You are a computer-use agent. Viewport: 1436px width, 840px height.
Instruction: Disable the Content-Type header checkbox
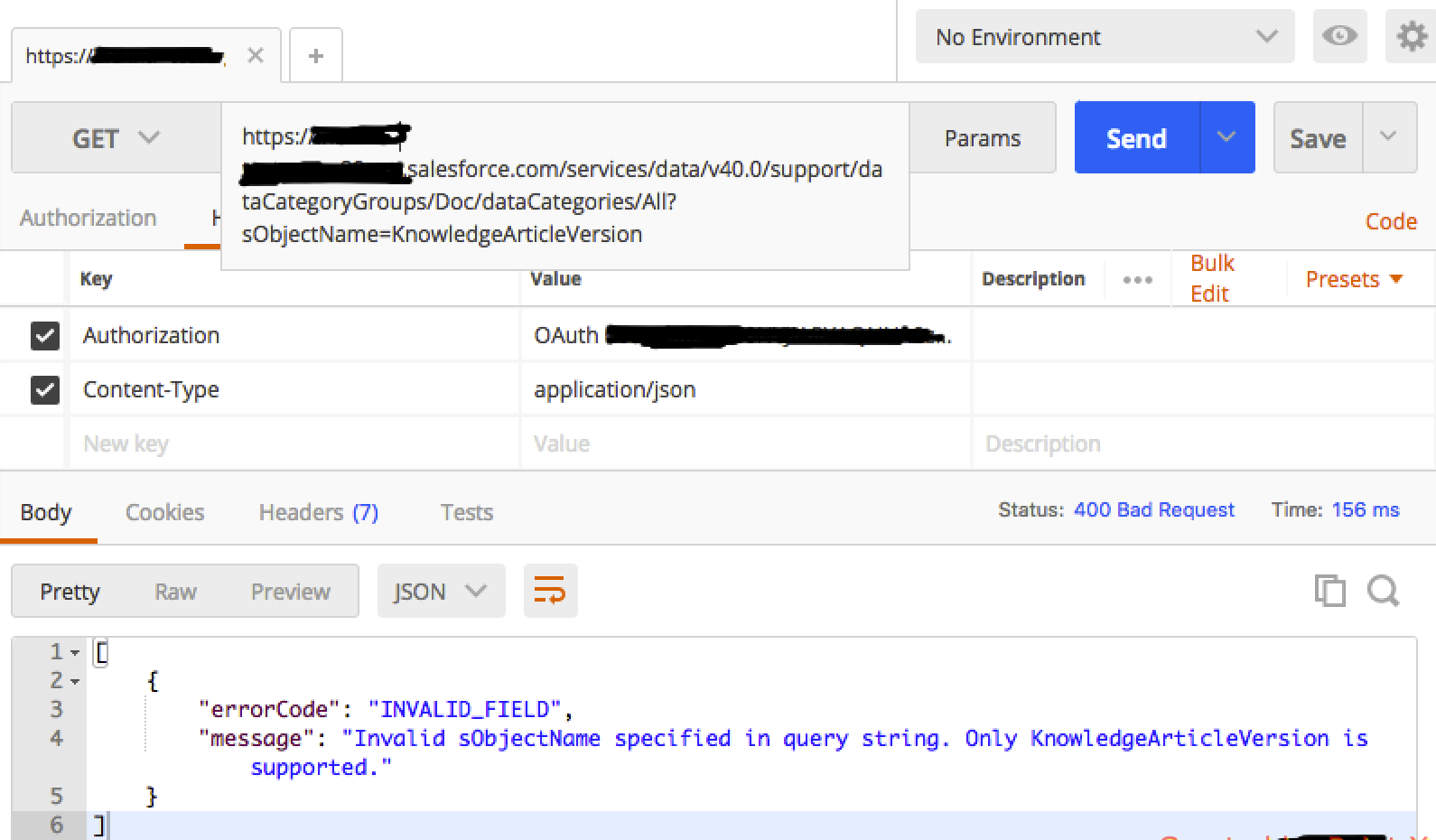pyautogui.click(x=45, y=390)
